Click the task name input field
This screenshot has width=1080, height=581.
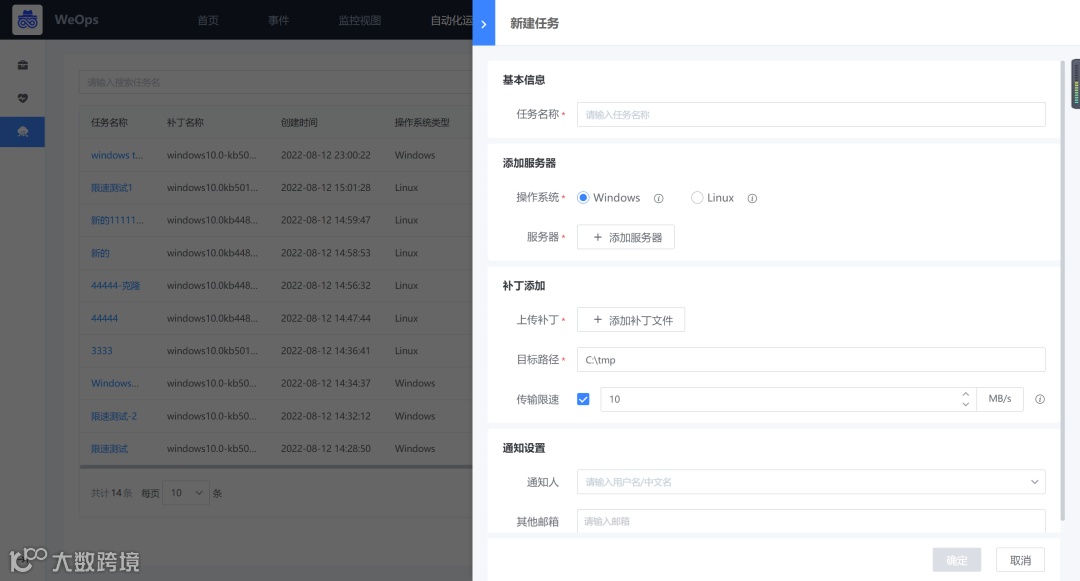point(811,115)
